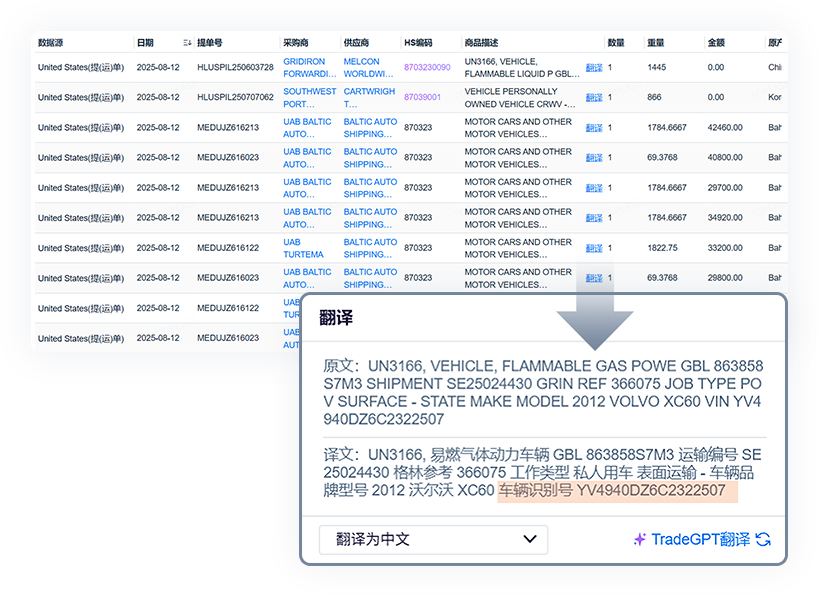Viewport: 819px width, 594px height.
Task: Open the 翻译为中文 language dropdown
Action: (433, 539)
